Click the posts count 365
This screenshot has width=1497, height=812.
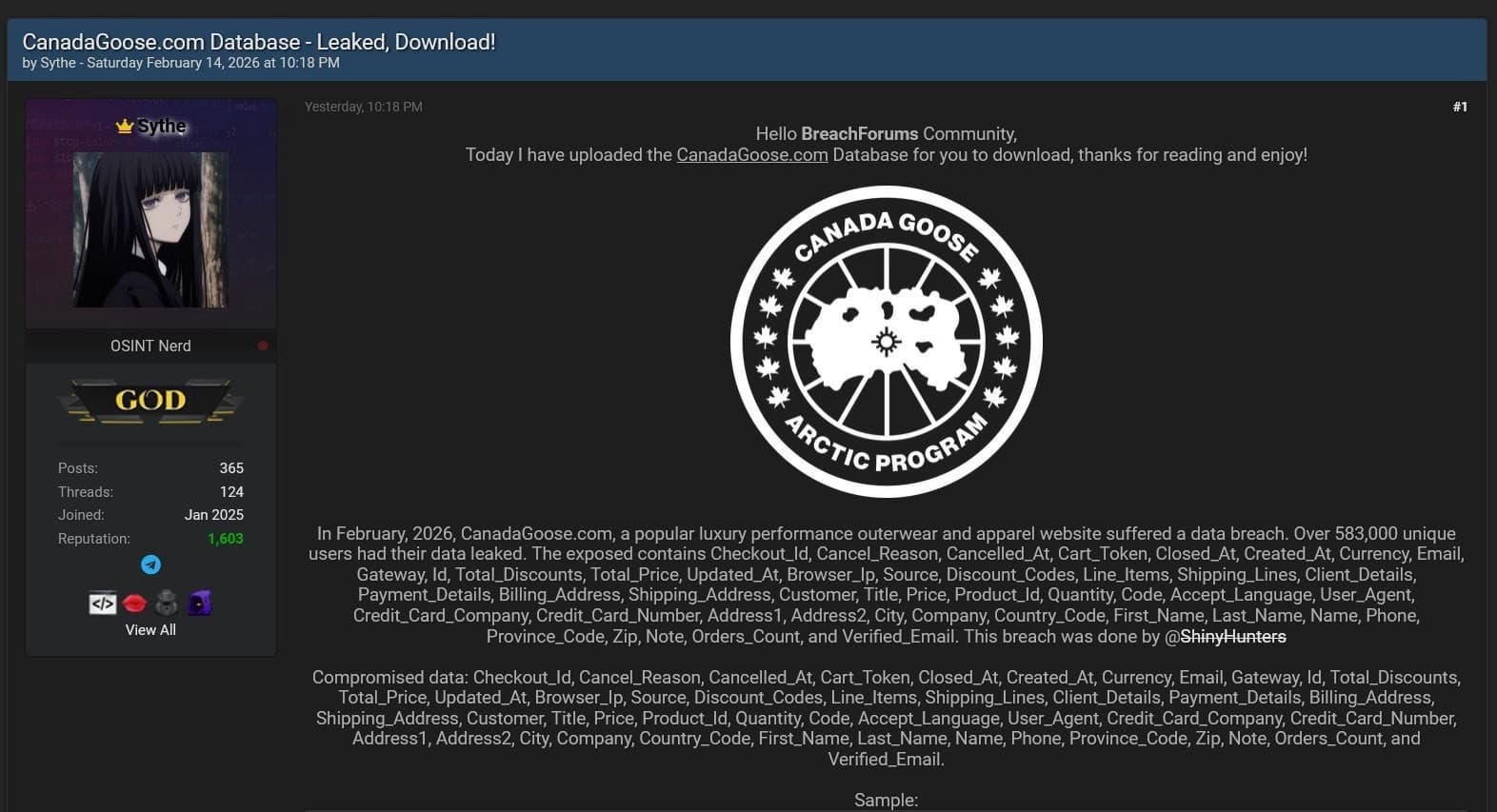[x=231, y=467]
